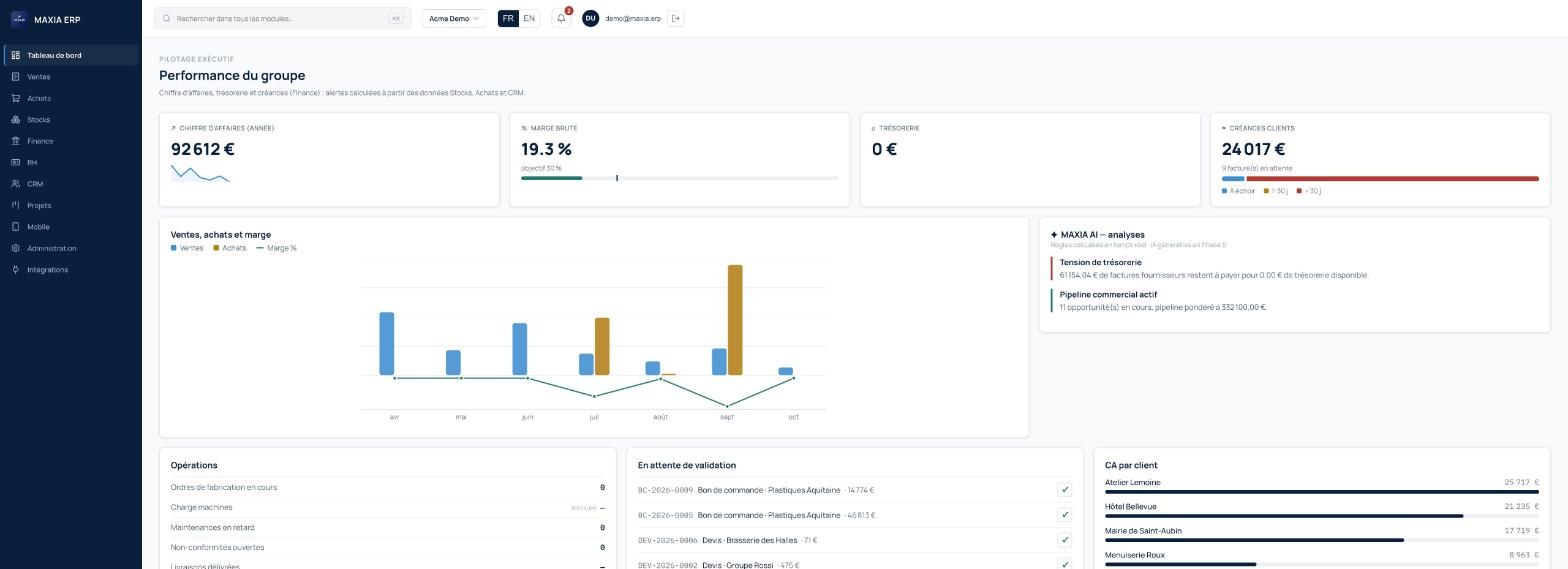The image size is (1568, 569).
Task: Open the Stocks module
Action: pos(70,119)
